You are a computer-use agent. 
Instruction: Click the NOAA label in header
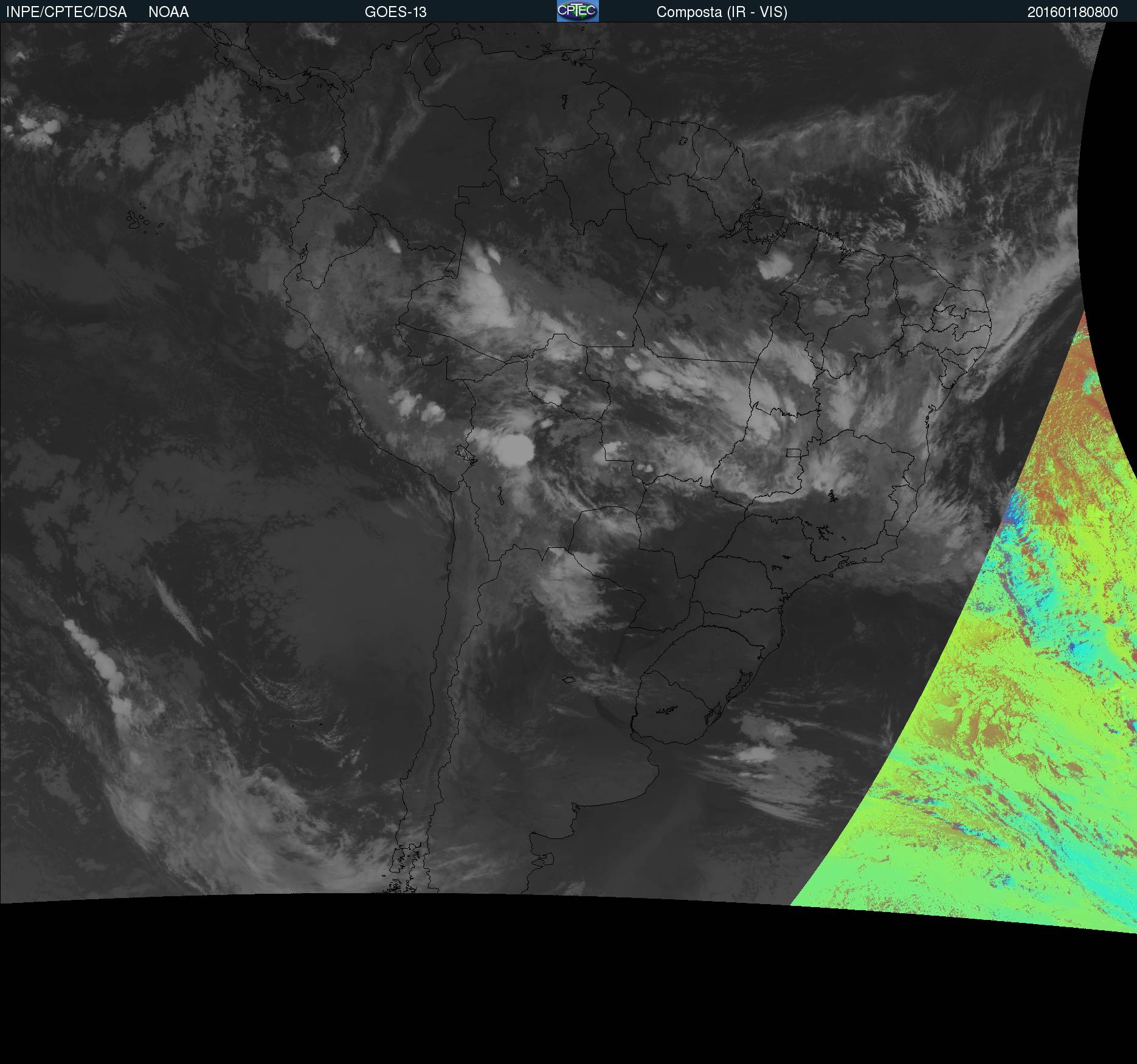[x=168, y=12]
